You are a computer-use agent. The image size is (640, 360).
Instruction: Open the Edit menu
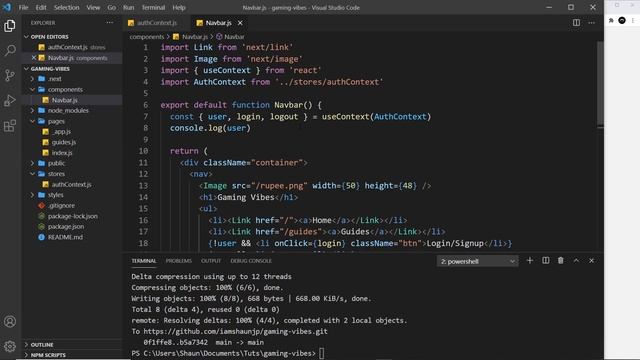(41, 7)
